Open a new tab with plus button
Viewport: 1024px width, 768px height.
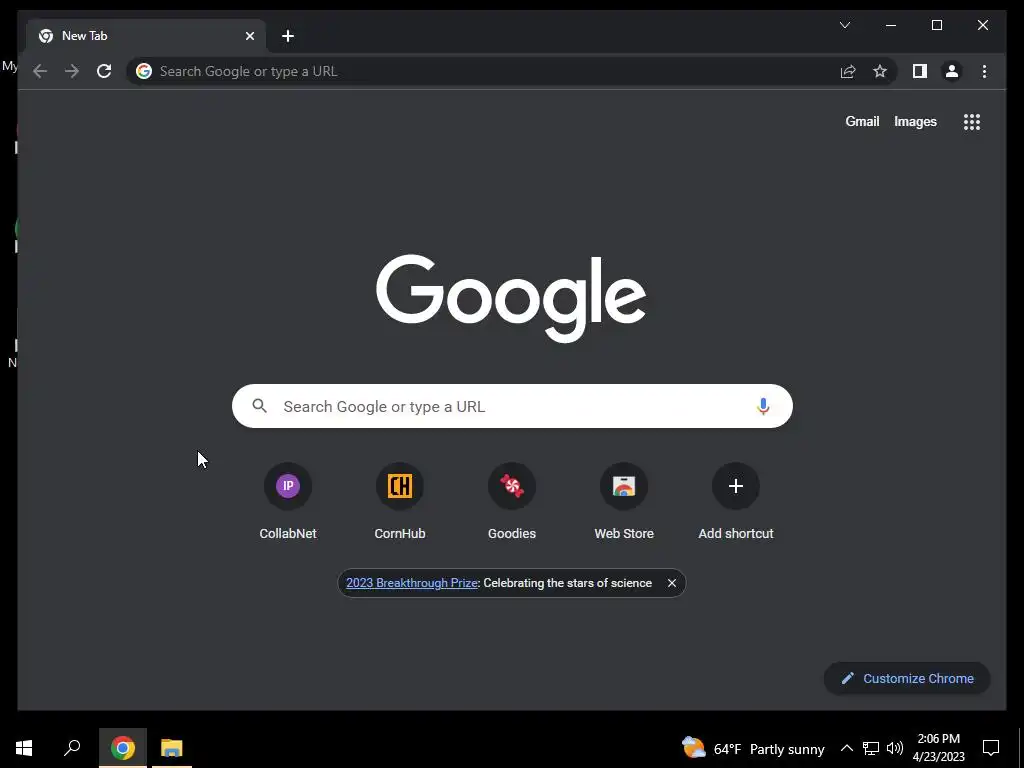288,36
